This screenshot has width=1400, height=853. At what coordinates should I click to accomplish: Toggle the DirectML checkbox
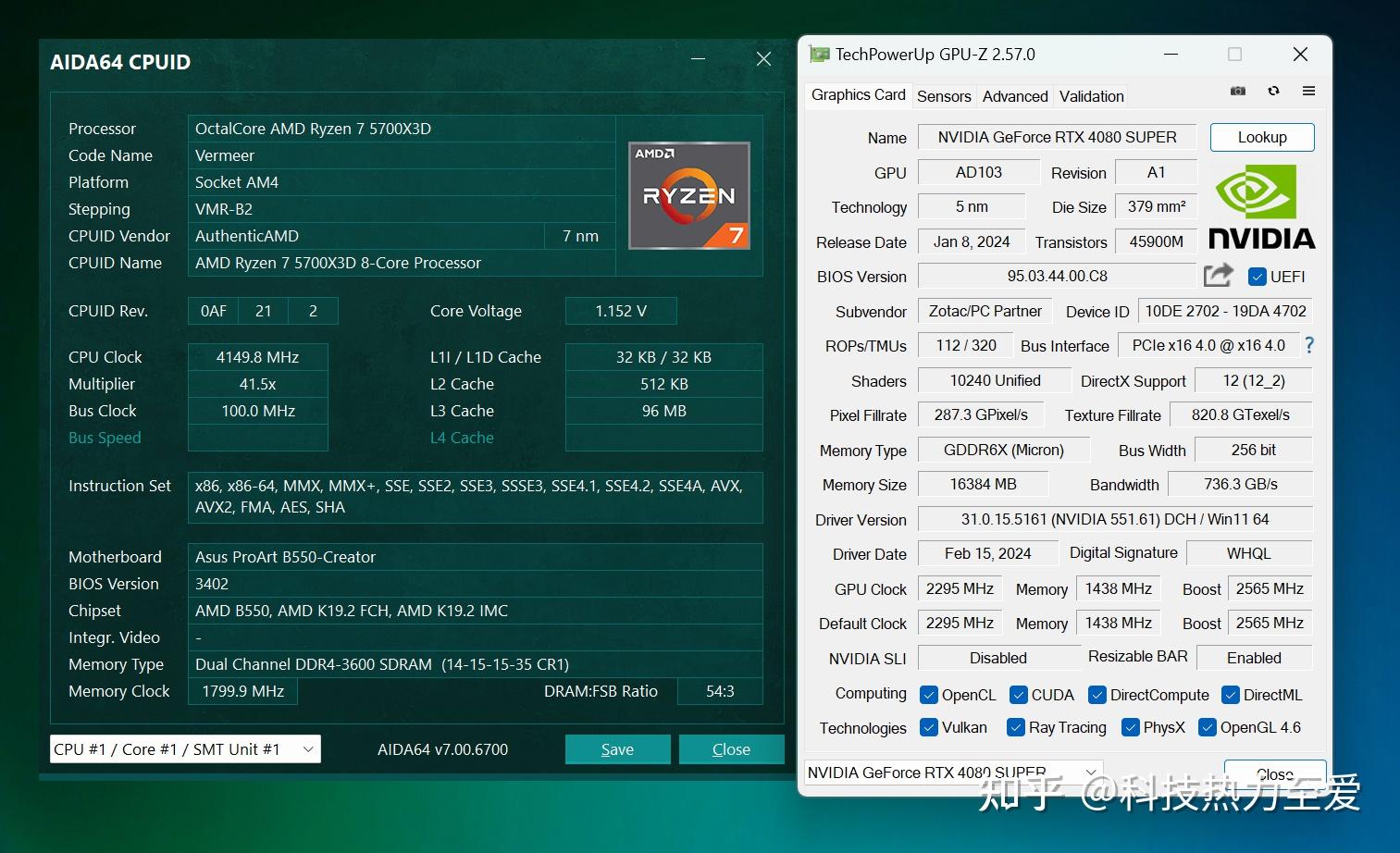pos(1231,695)
